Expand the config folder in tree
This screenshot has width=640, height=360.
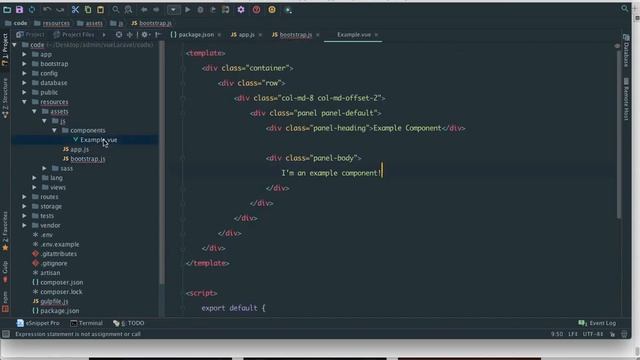(24, 73)
